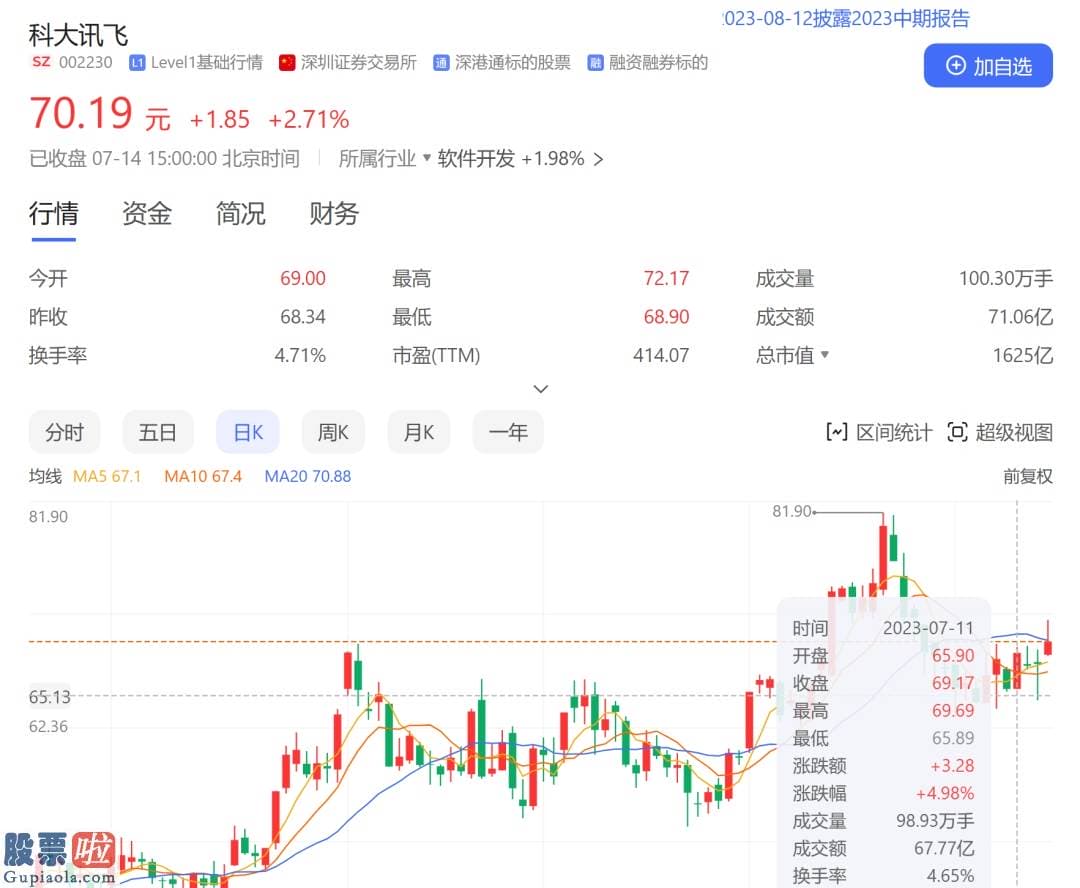This screenshot has width=1080, height=888.
Task: Open the 2023中期报告 disclosure link
Action: [846, 19]
